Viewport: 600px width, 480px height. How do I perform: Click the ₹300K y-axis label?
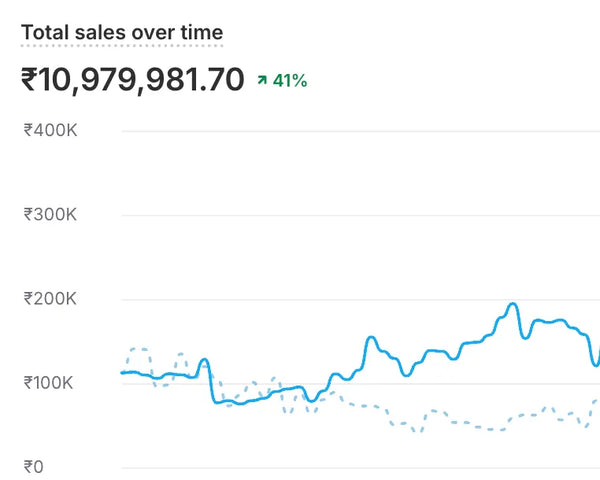(50, 215)
